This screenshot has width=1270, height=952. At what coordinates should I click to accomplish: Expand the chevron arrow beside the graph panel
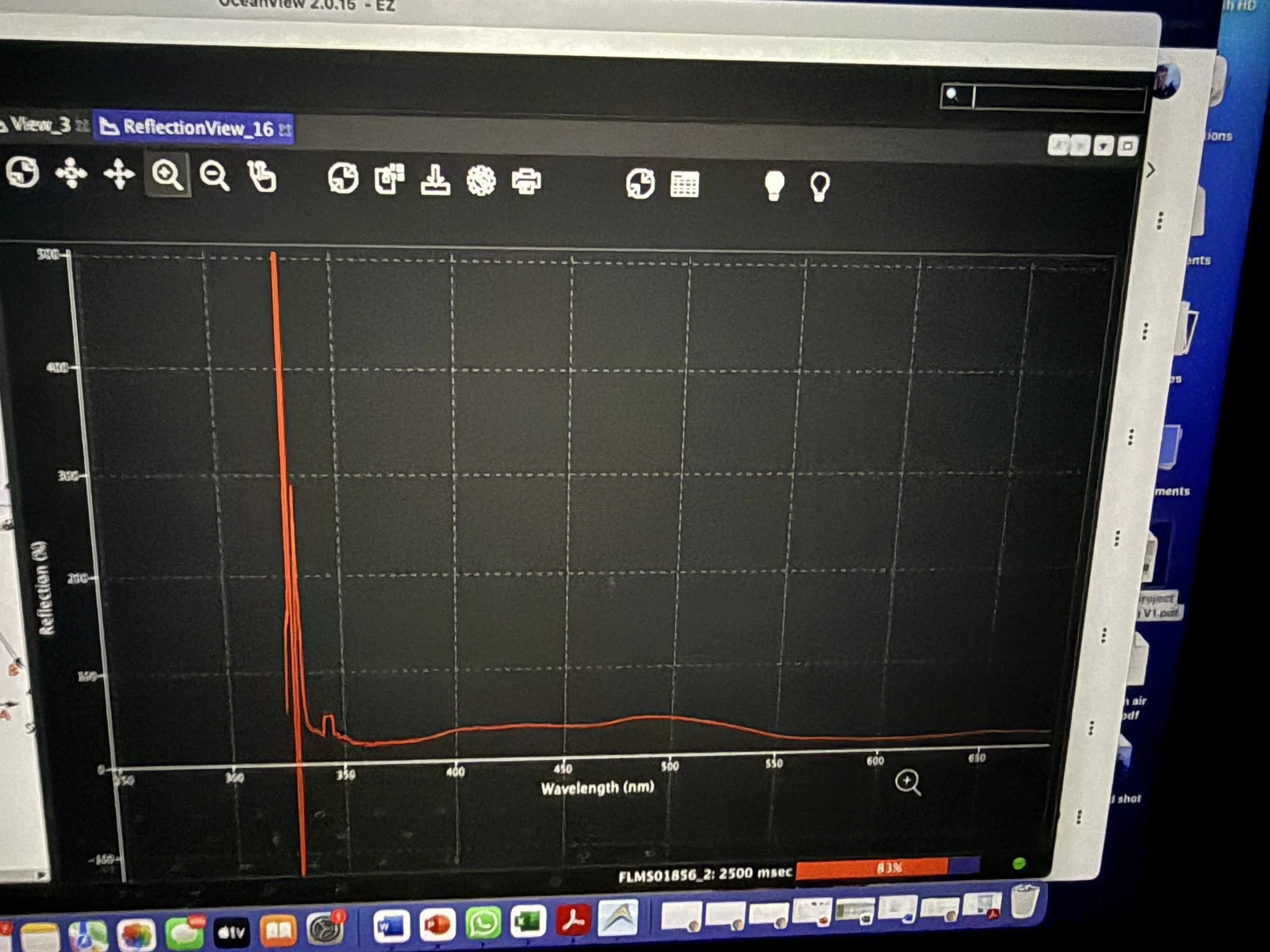coord(1151,170)
